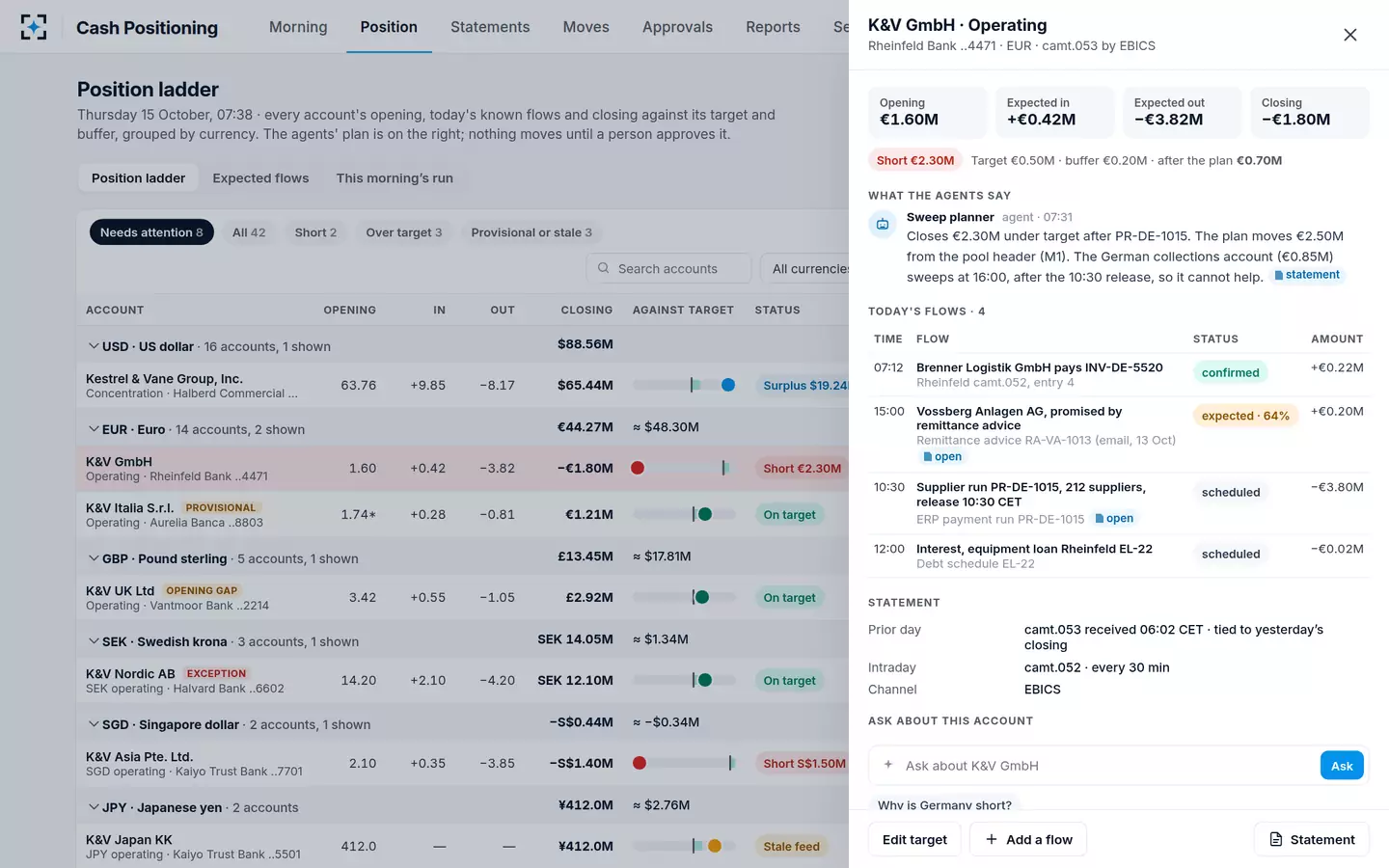
Task: Collapse the USD US dollar group
Action: [x=94, y=346]
